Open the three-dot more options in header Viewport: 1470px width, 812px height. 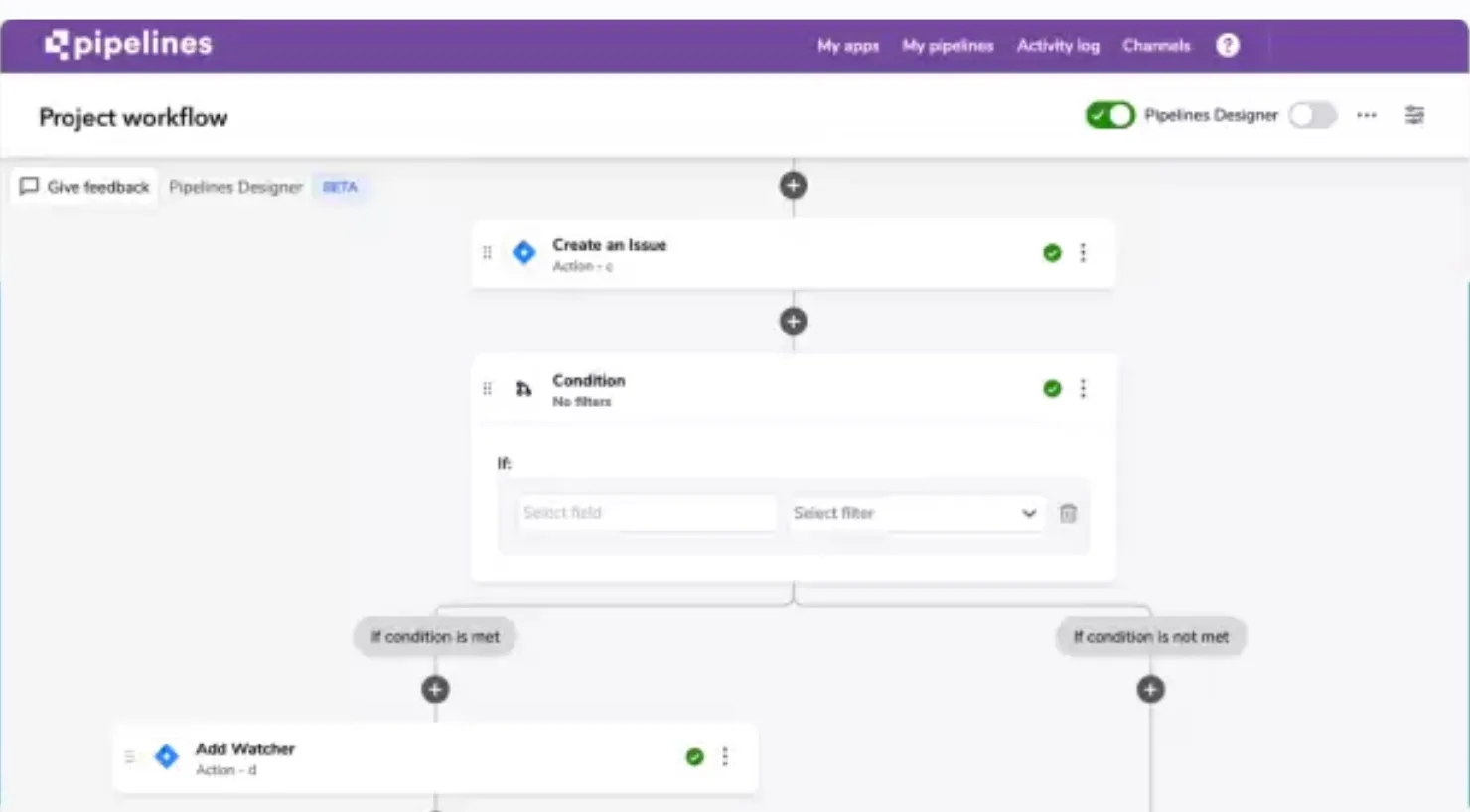tap(1367, 115)
